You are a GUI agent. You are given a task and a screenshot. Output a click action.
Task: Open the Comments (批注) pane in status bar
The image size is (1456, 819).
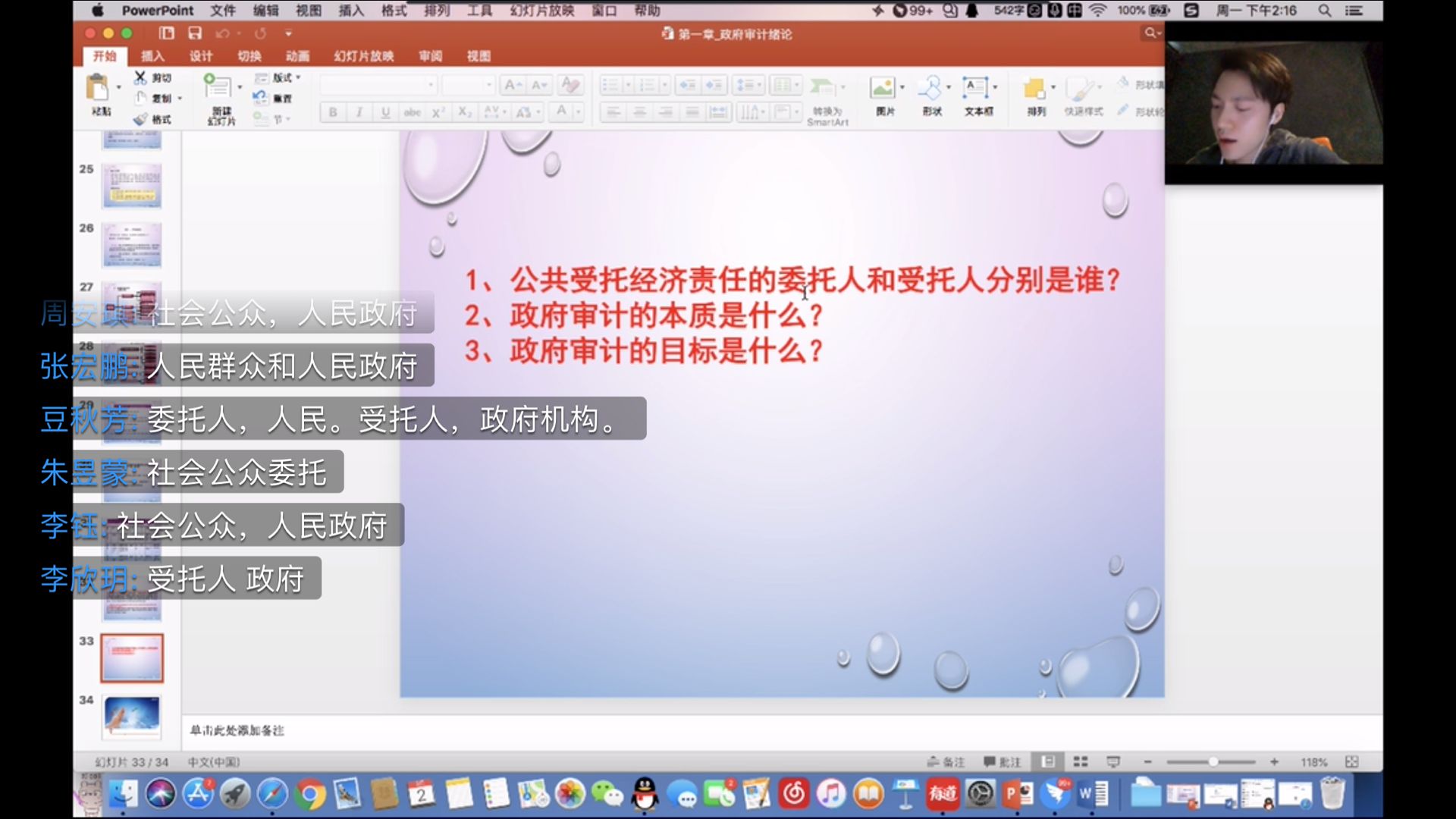pos(1003,761)
